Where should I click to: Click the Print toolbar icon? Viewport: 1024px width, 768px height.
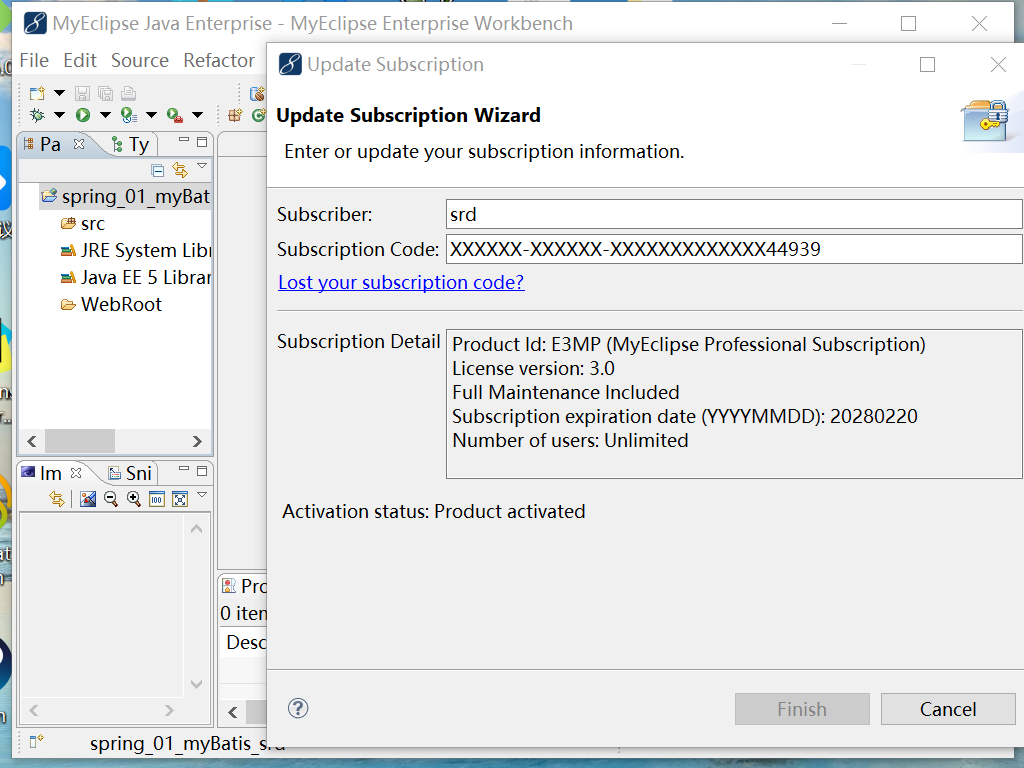(x=128, y=93)
